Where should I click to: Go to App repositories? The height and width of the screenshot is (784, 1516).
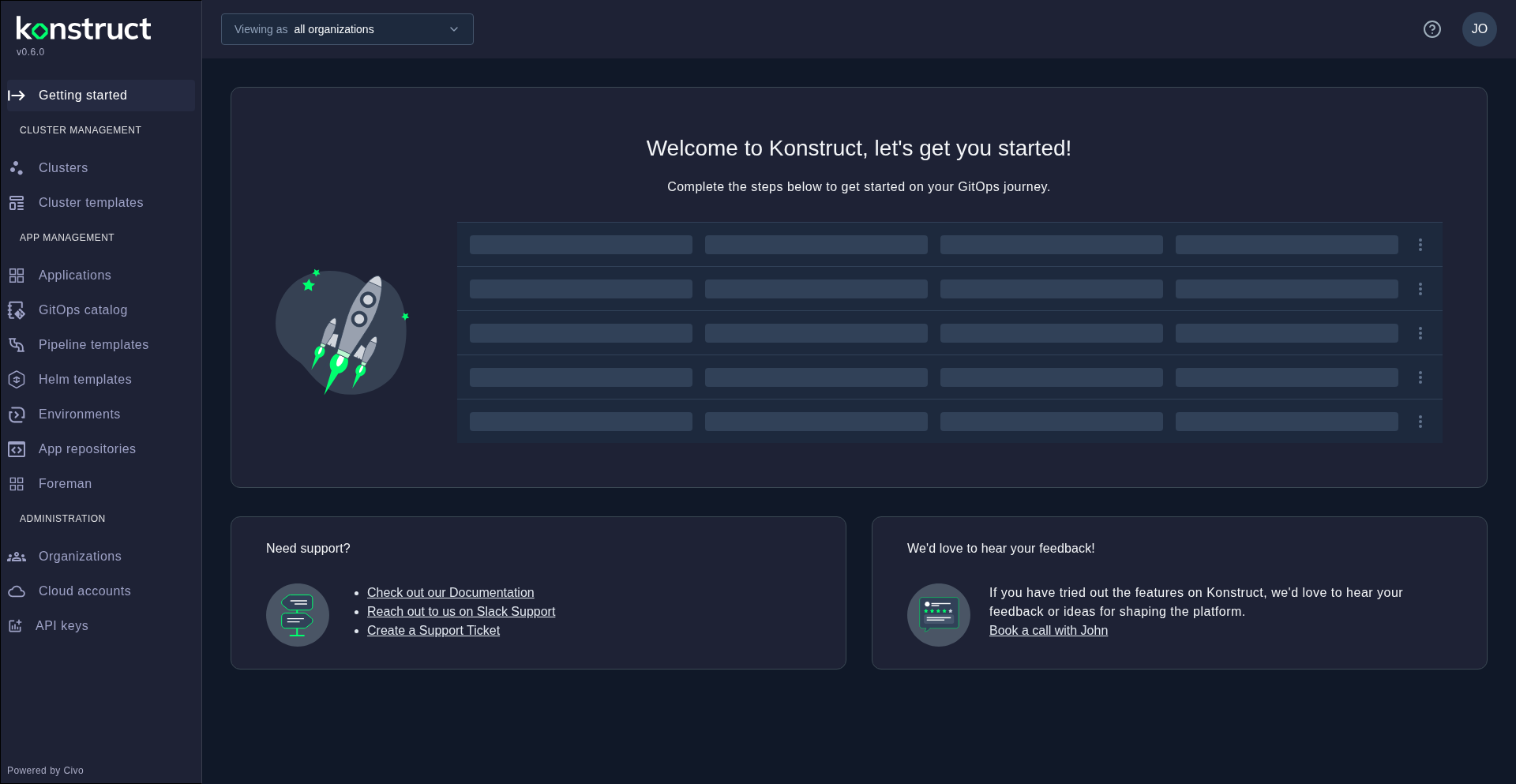click(101, 449)
